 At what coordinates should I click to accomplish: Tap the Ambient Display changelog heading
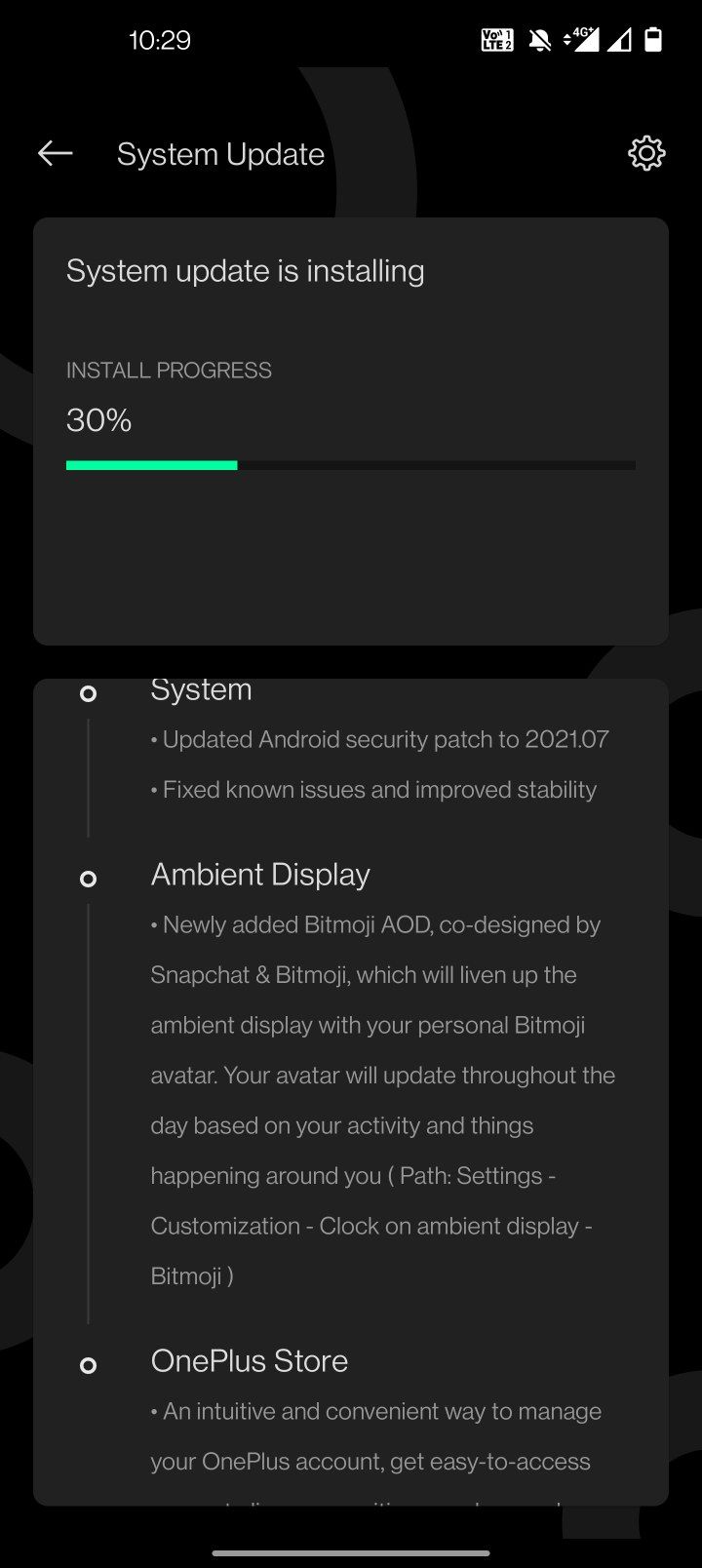(260, 875)
